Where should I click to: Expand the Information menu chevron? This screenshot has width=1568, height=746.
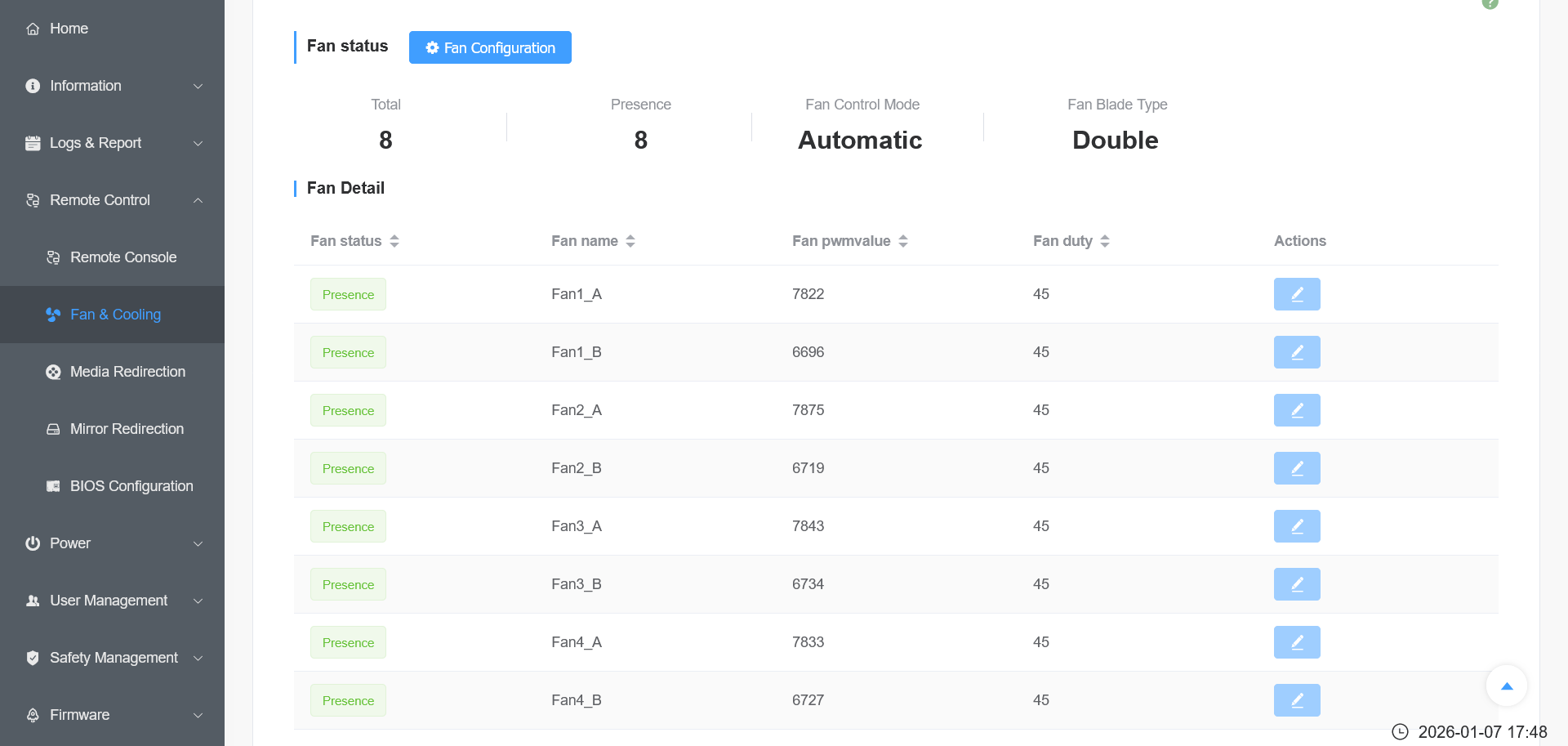point(198,86)
